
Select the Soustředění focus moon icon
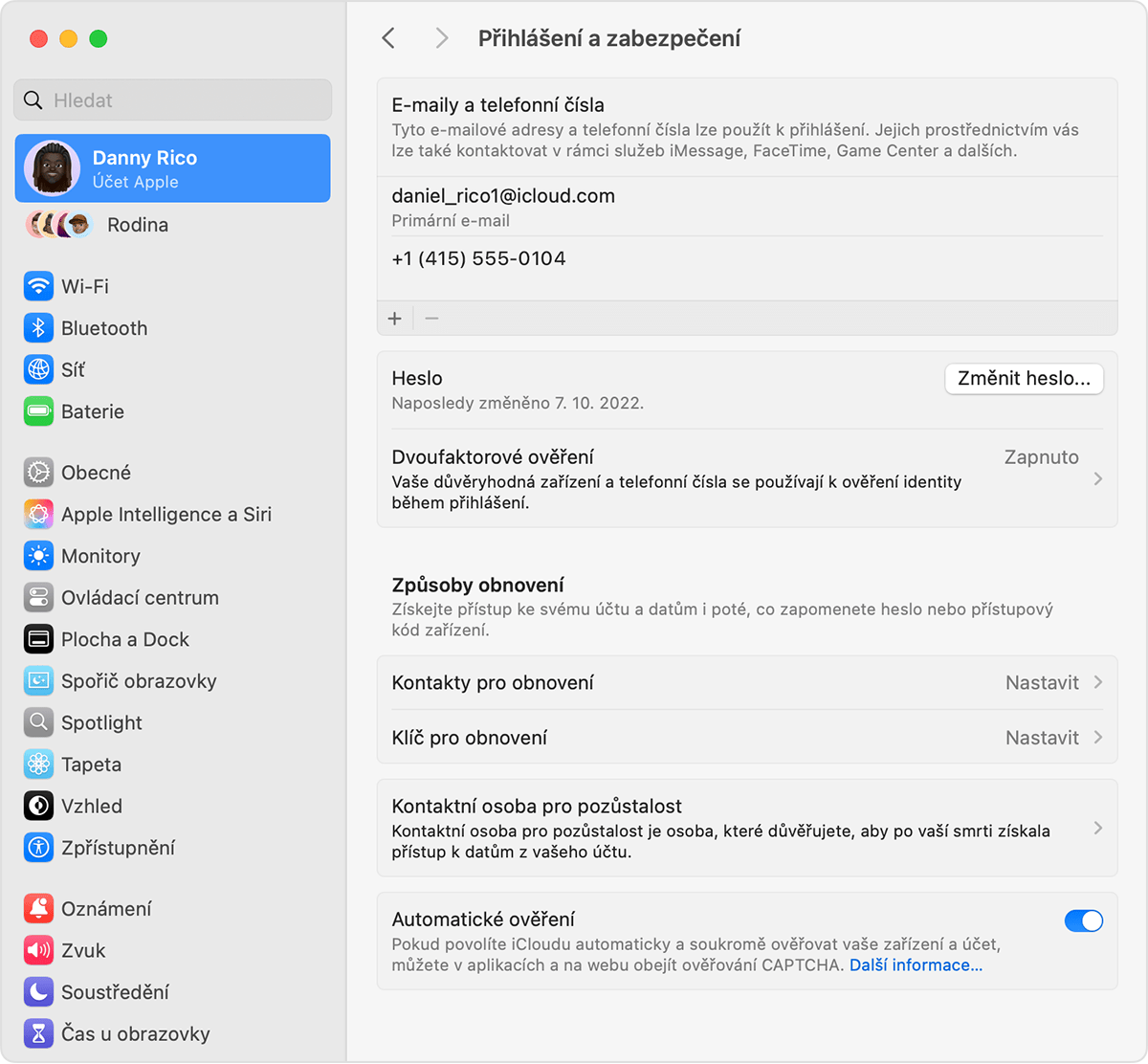coord(38,992)
